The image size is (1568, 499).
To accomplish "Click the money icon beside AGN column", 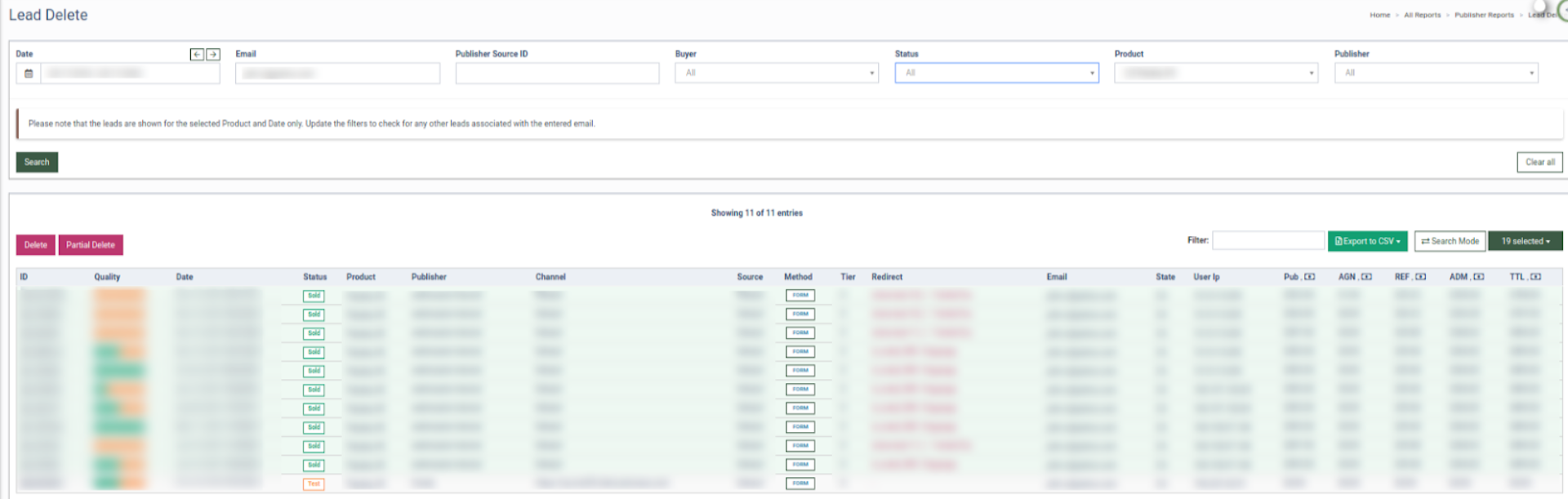I will [x=1366, y=277].
